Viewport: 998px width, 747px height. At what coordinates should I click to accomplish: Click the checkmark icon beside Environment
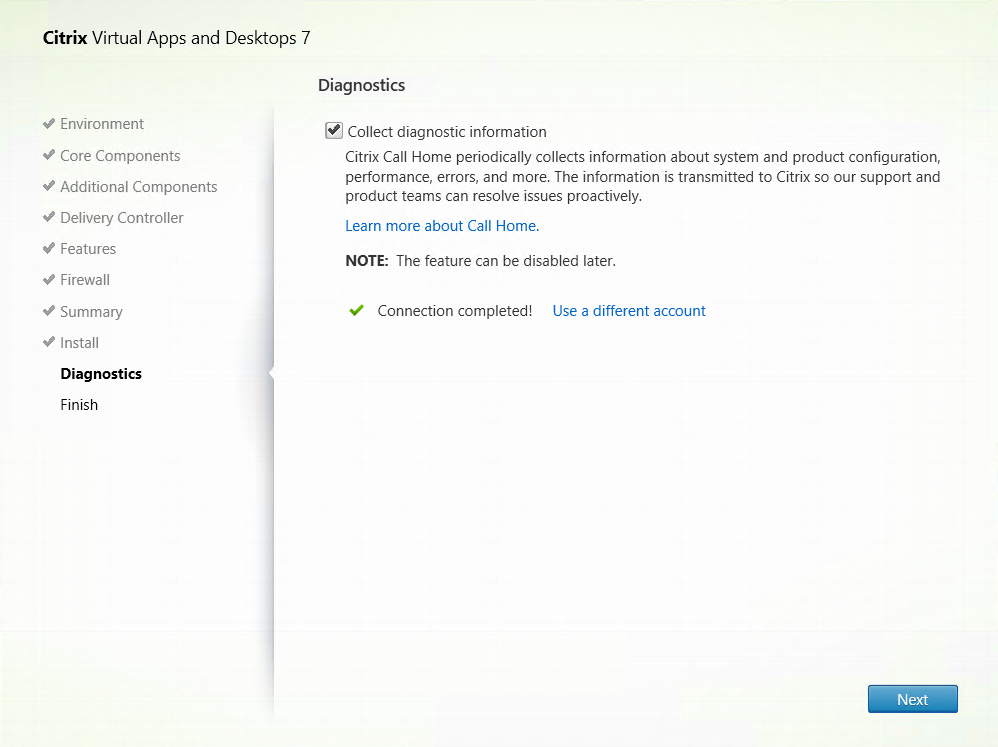click(x=48, y=124)
